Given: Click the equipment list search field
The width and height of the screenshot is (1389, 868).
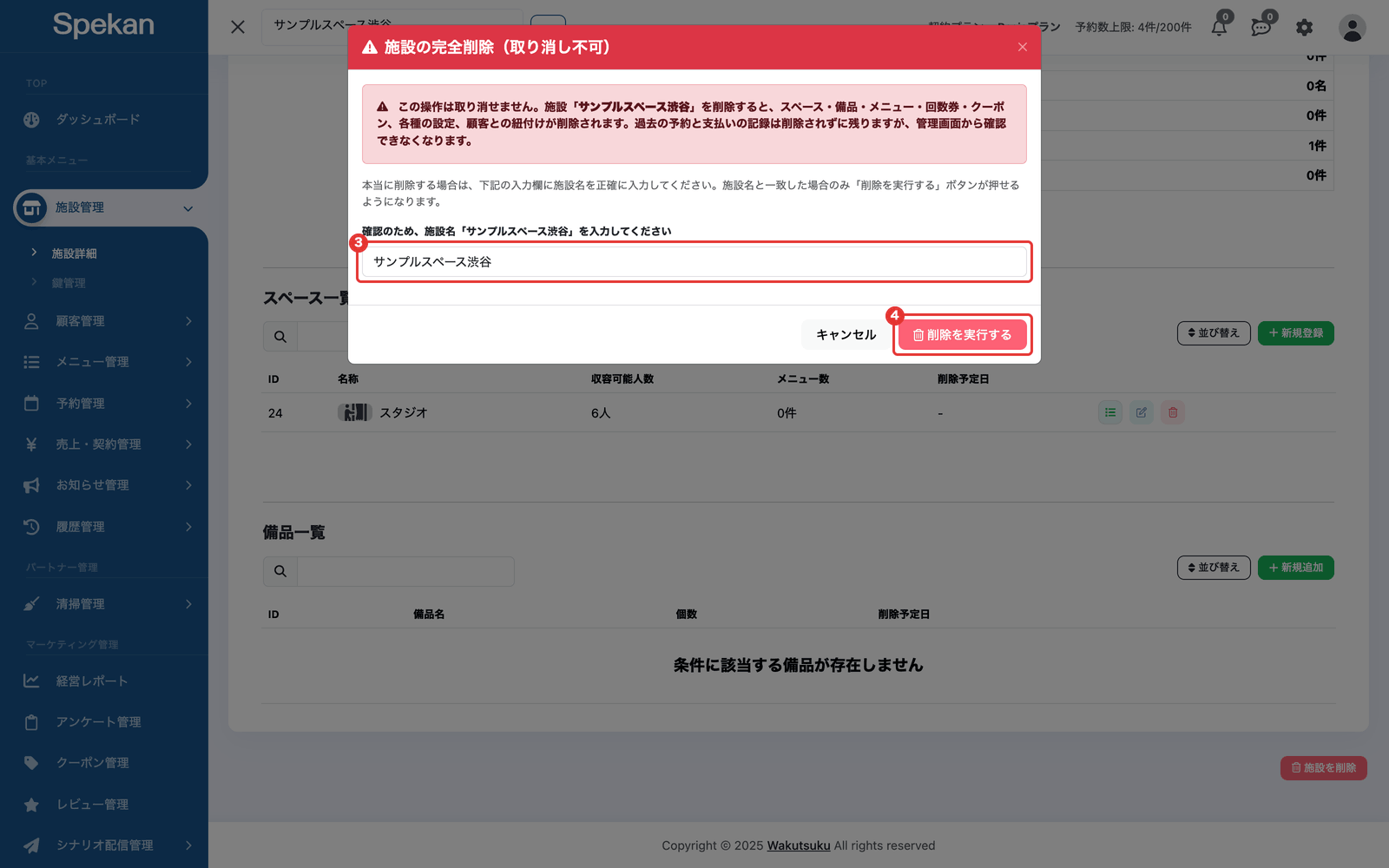Looking at the screenshot, I should (x=405, y=571).
